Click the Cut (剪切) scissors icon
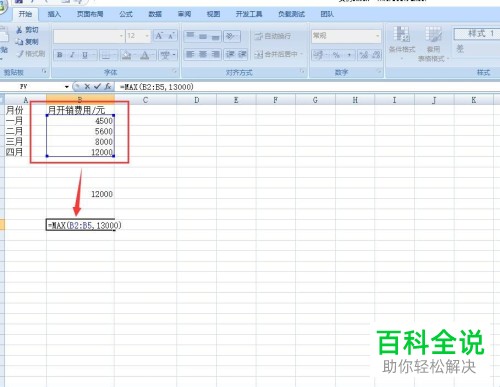Viewport: 500px width, 387px height. pyautogui.click(x=19, y=30)
